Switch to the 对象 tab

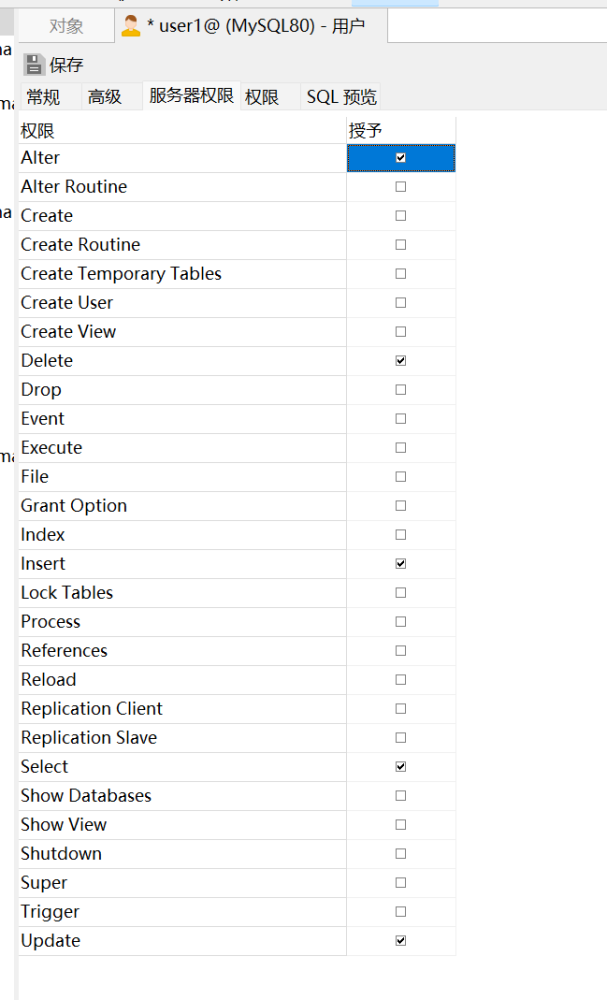tap(66, 27)
